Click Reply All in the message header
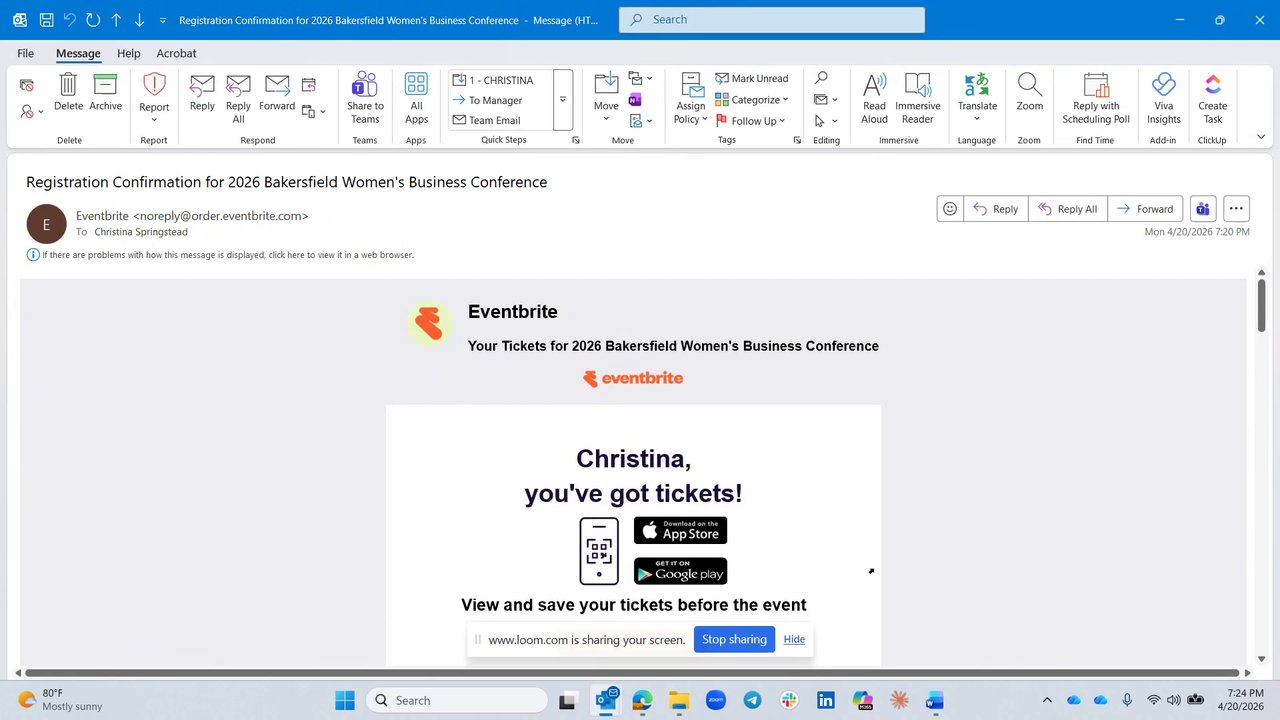Image resolution: width=1280 pixels, height=720 pixels. point(1068,209)
